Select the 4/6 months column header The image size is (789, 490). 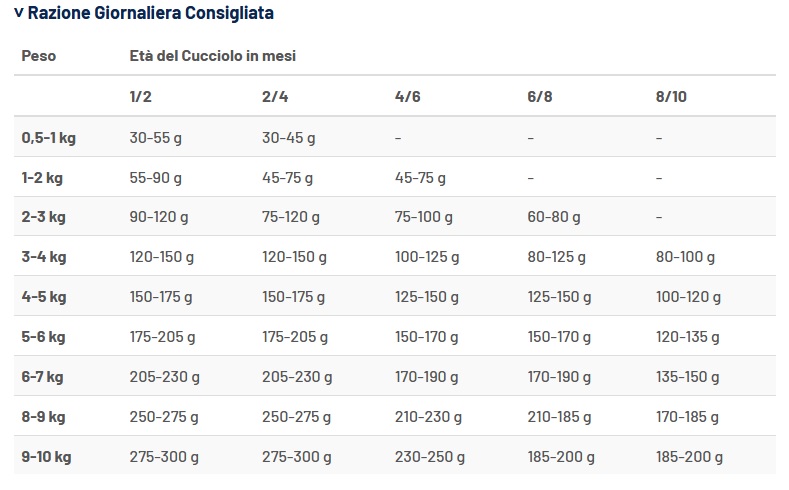point(408,97)
